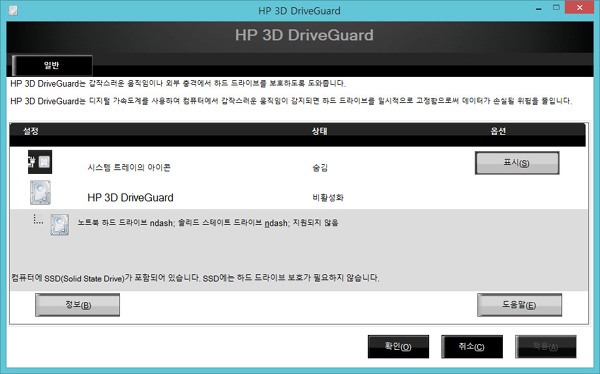Switch to the 일반 tab
The width and height of the screenshot is (600, 374).
coord(52,65)
